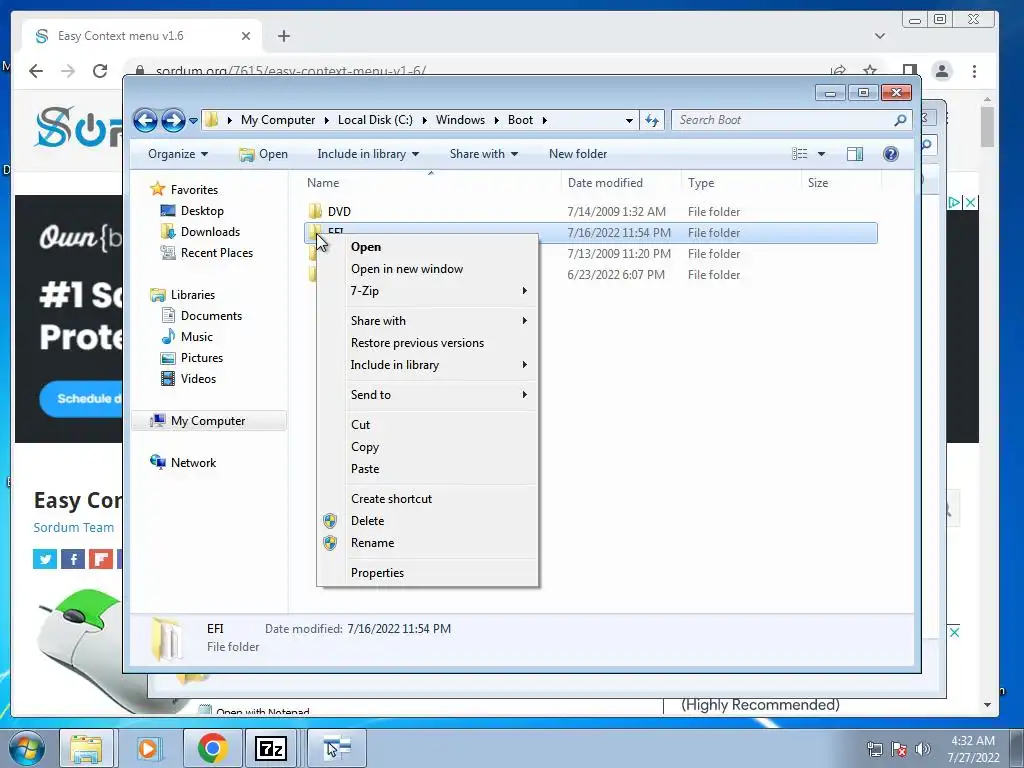Click the change view icon
The height and width of the screenshot is (768, 1024).
point(799,154)
